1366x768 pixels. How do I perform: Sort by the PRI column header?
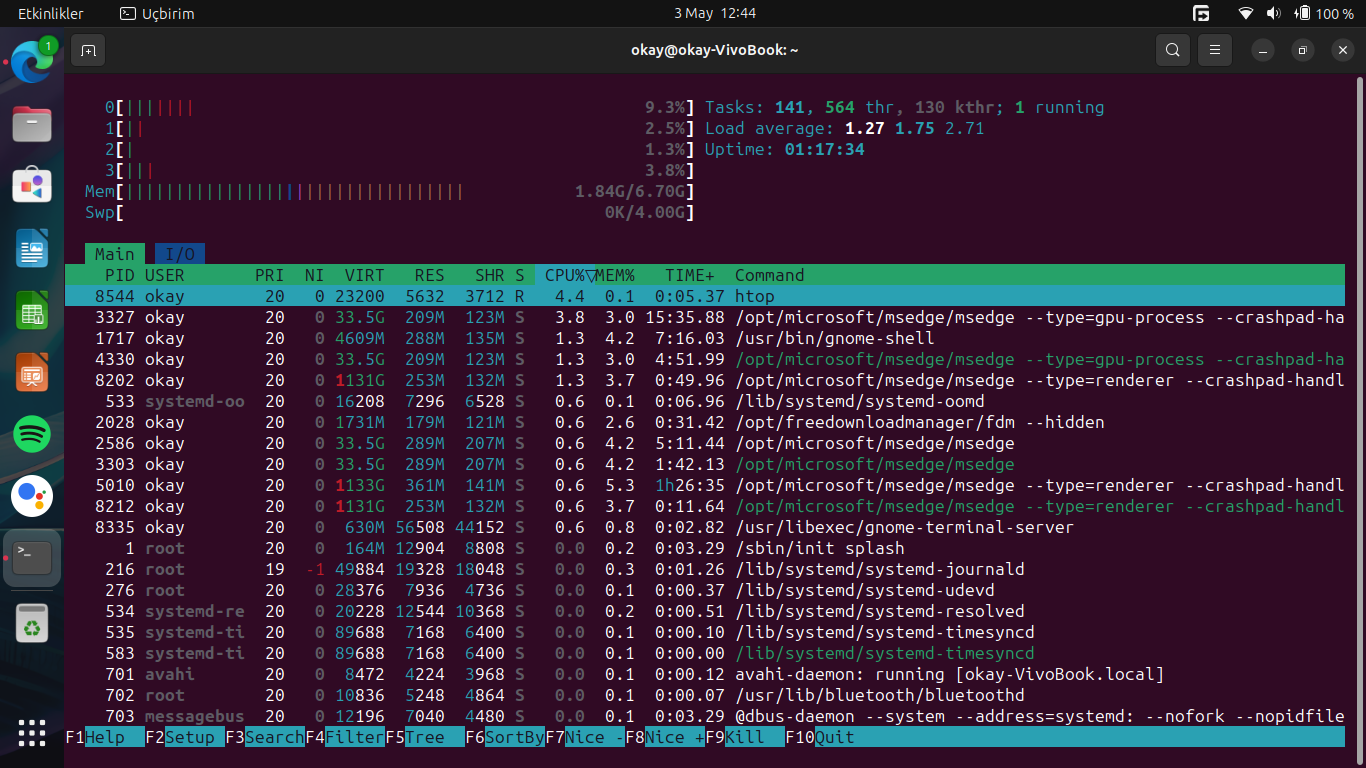270,275
